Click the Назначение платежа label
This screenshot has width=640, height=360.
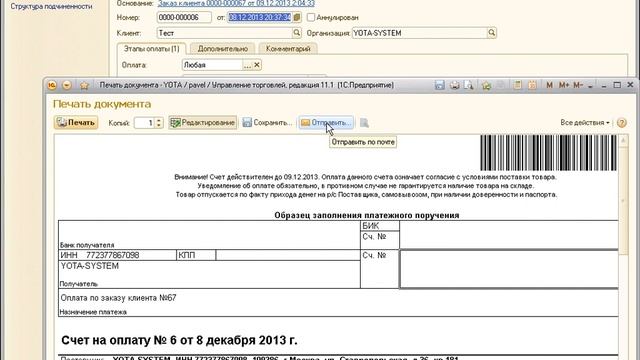point(93,312)
